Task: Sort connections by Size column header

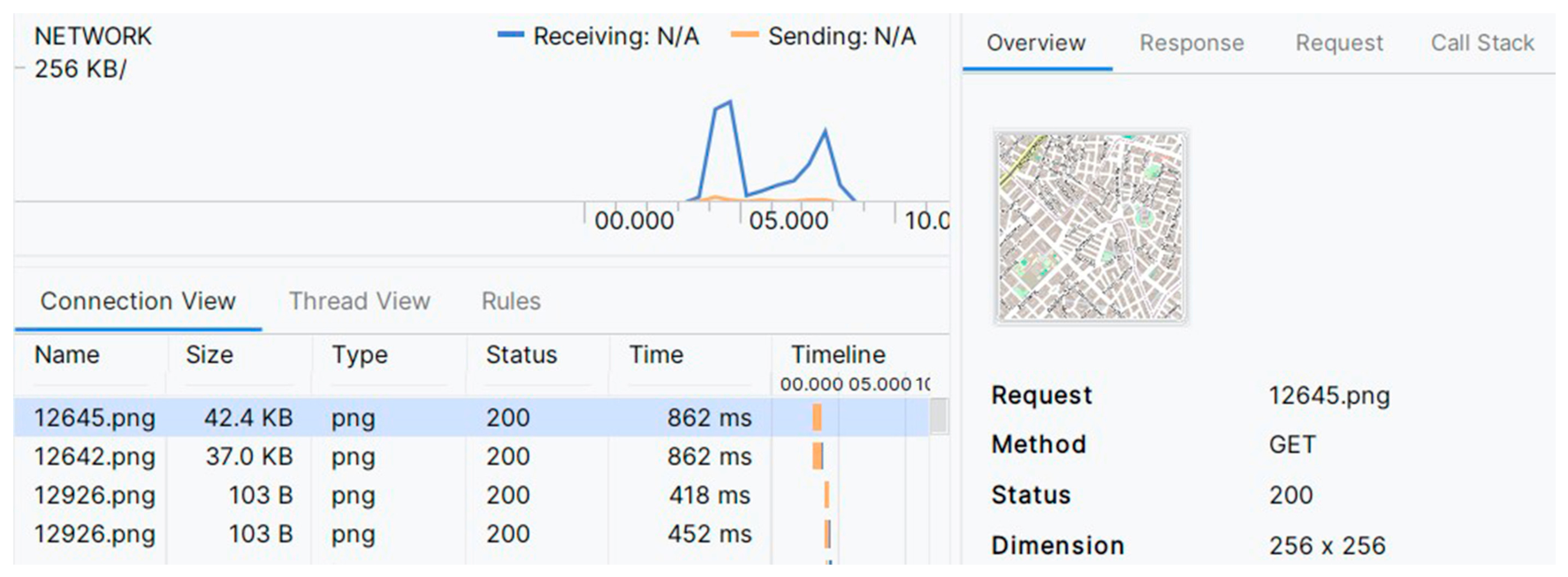Action: (209, 354)
